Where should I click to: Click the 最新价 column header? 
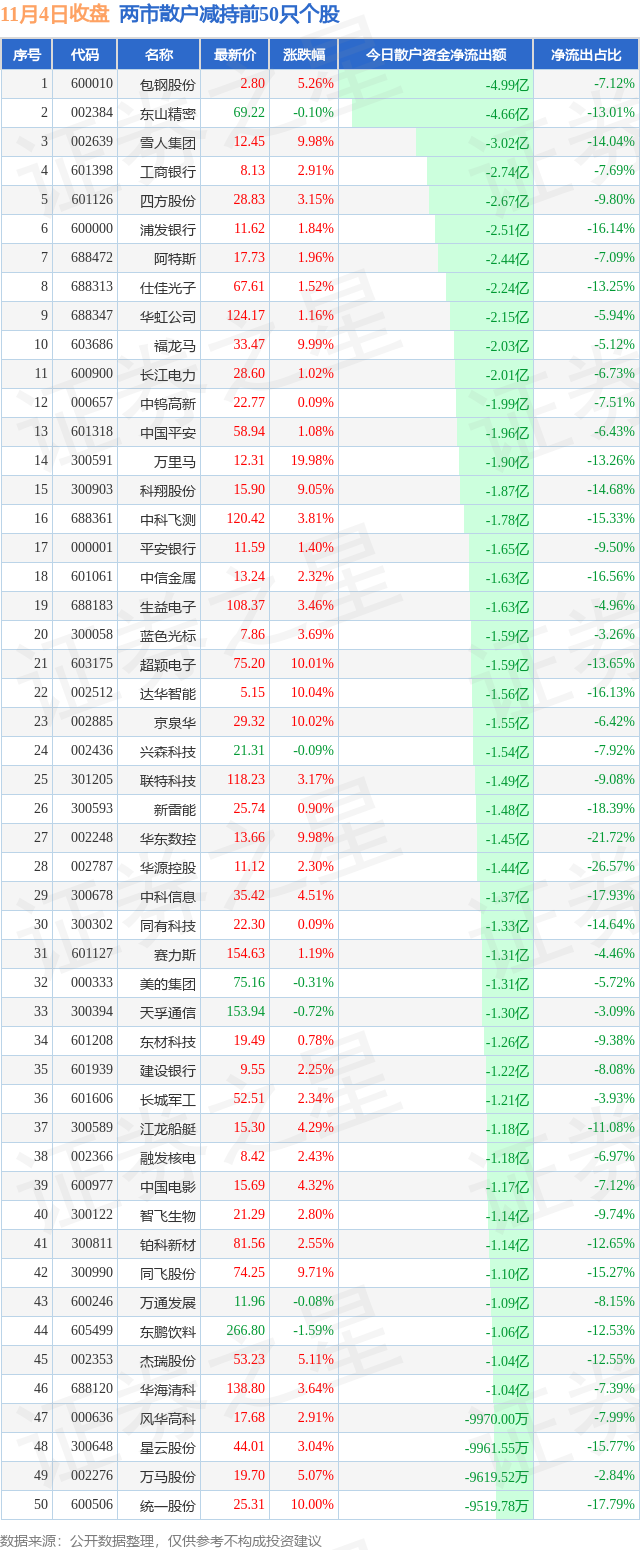pyautogui.click(x=234, y=55)
